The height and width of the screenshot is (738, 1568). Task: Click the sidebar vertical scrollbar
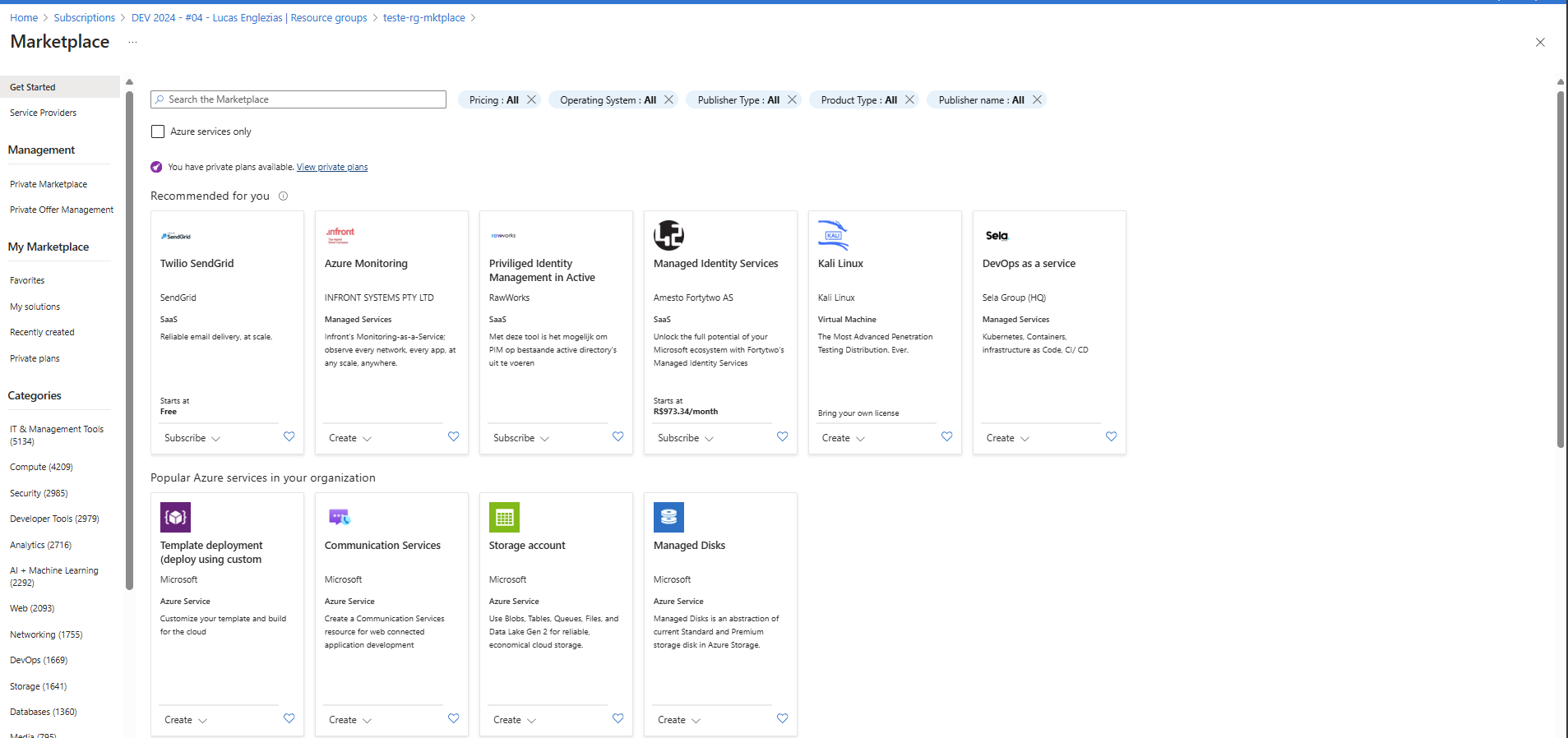coord(129,341)
